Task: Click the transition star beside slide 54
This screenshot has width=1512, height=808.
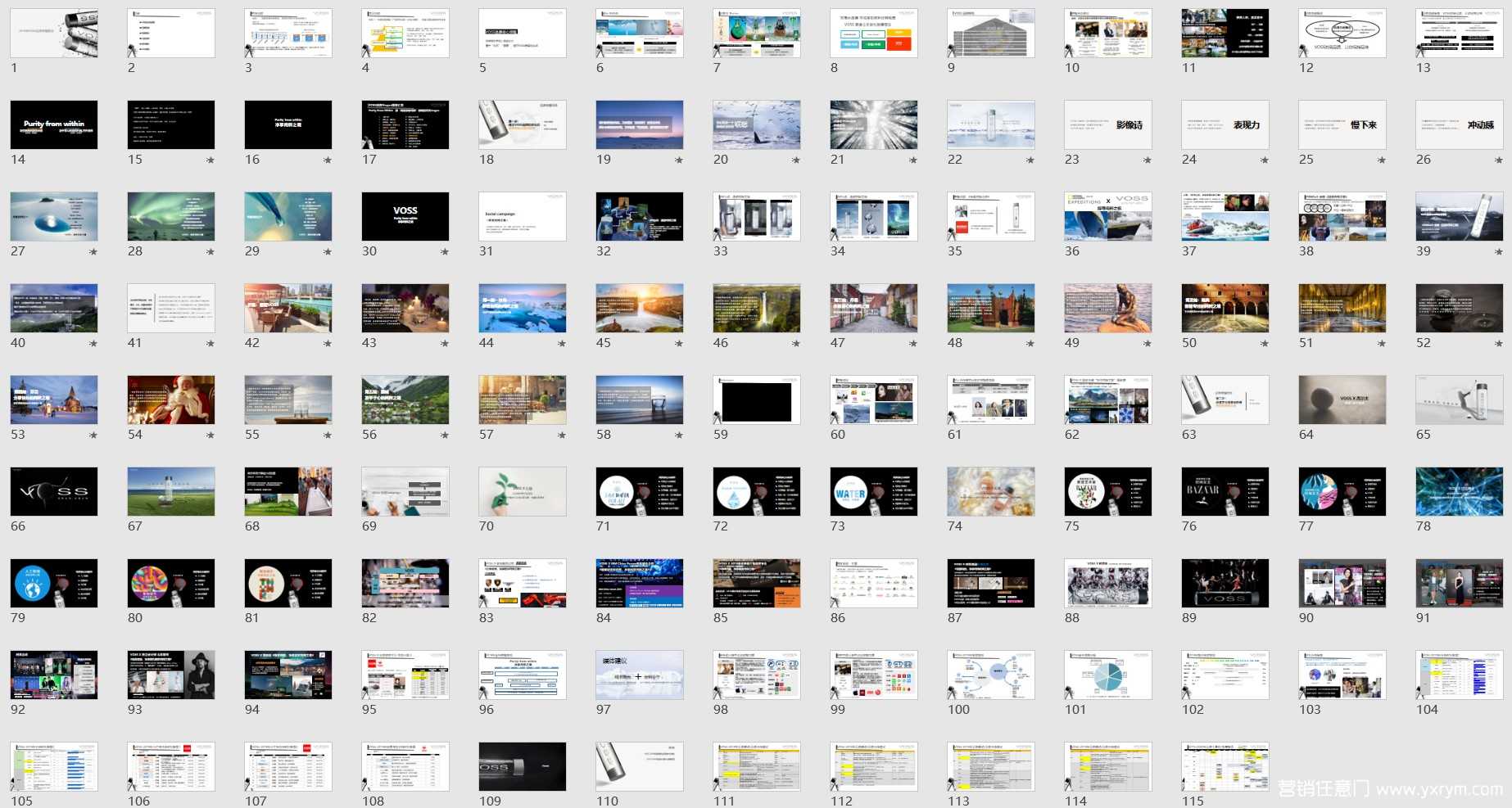Action: (211, 436)
